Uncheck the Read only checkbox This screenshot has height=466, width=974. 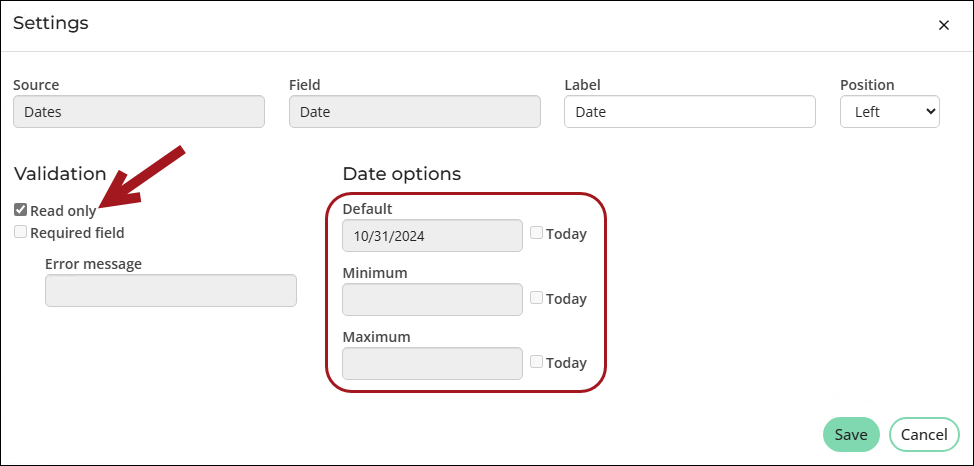coord(20,210)
